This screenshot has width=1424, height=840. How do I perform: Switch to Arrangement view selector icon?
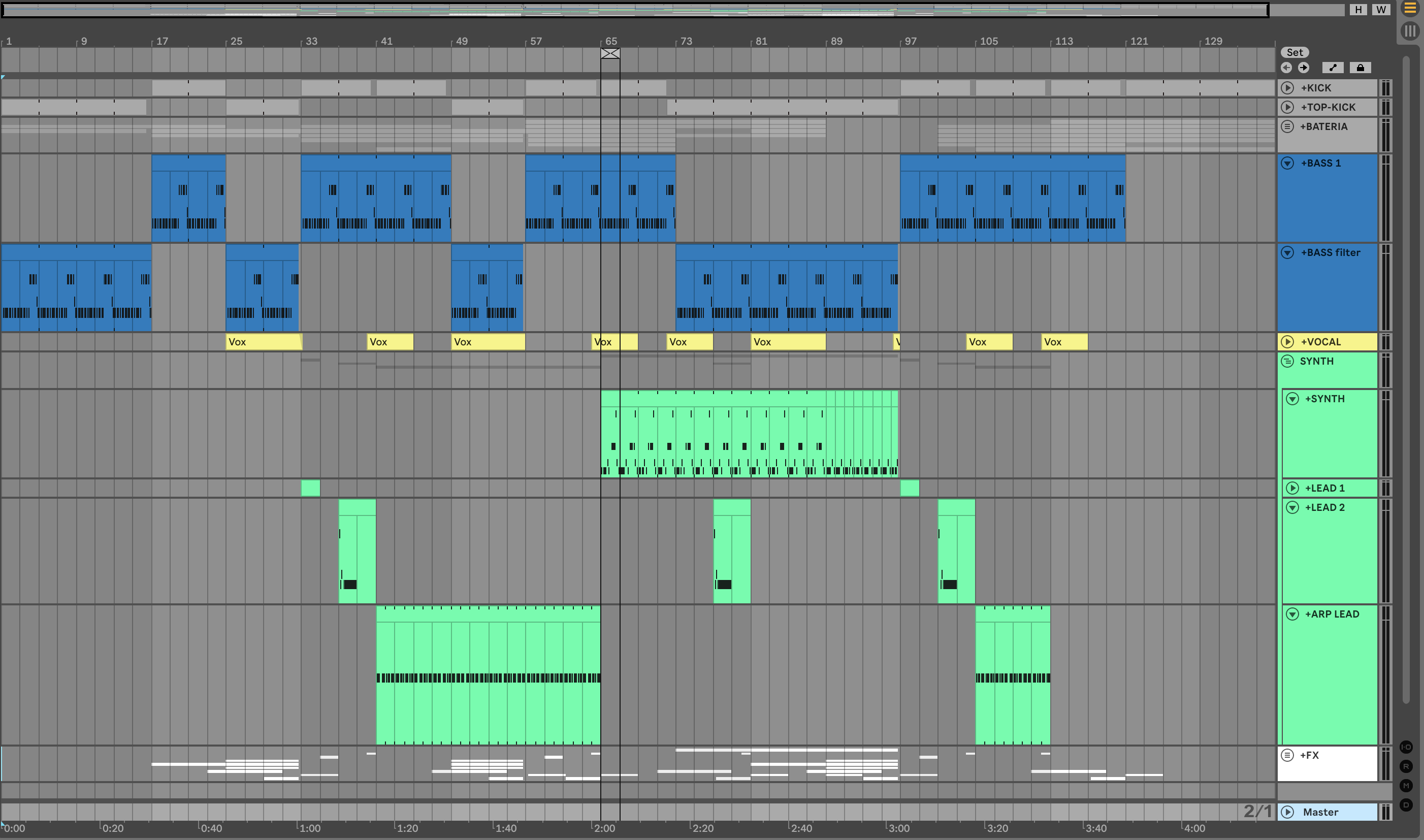(1410, 9)
